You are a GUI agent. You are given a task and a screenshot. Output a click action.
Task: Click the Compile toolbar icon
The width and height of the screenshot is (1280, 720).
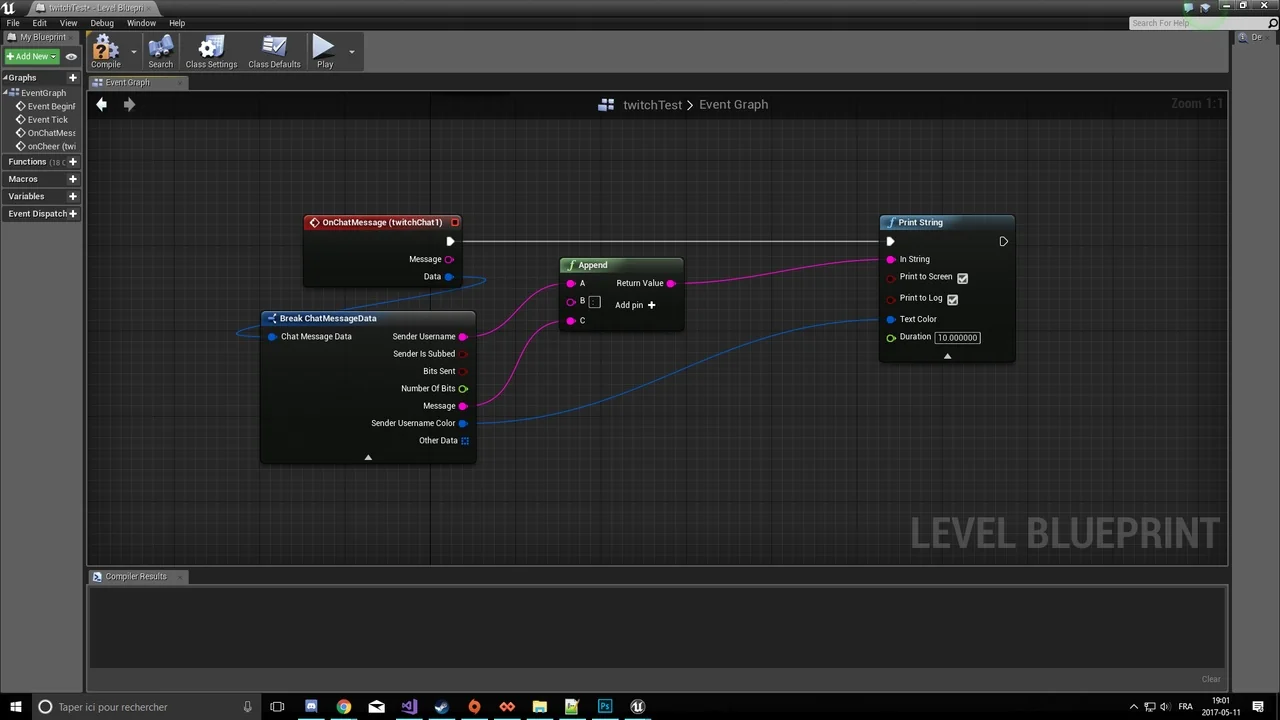click(x=105, y=51)
